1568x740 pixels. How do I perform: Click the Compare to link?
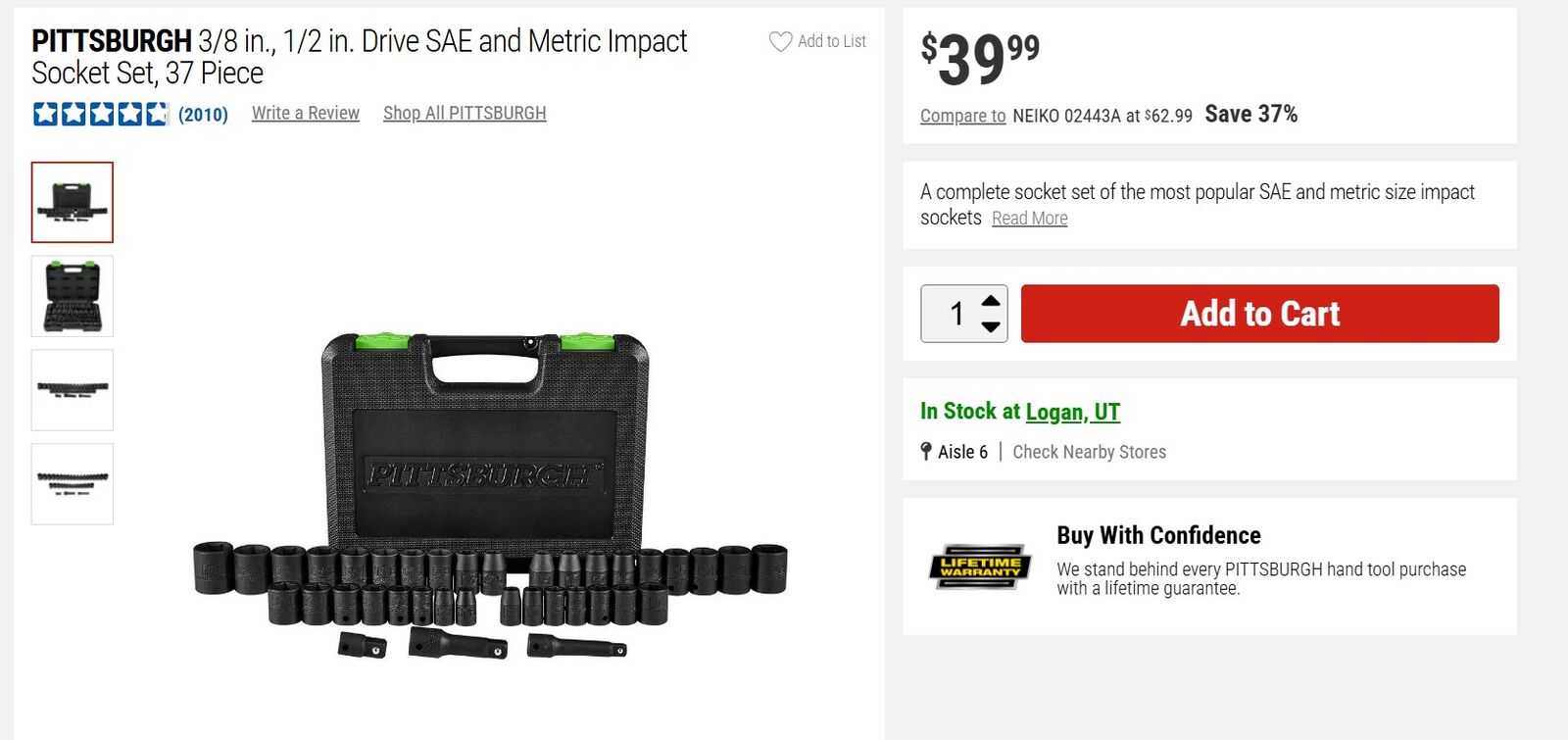click(x=962, y=116)
